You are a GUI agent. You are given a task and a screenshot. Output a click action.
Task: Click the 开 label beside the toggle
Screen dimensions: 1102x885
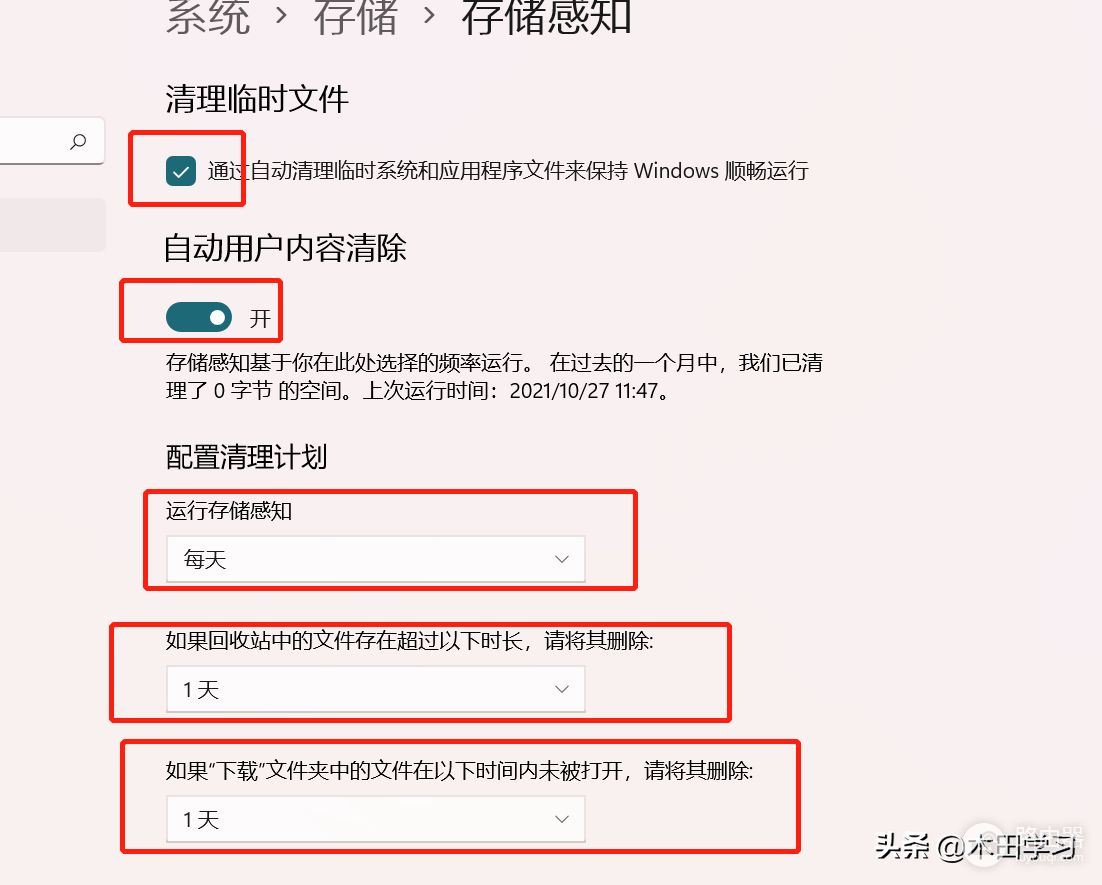260,318
